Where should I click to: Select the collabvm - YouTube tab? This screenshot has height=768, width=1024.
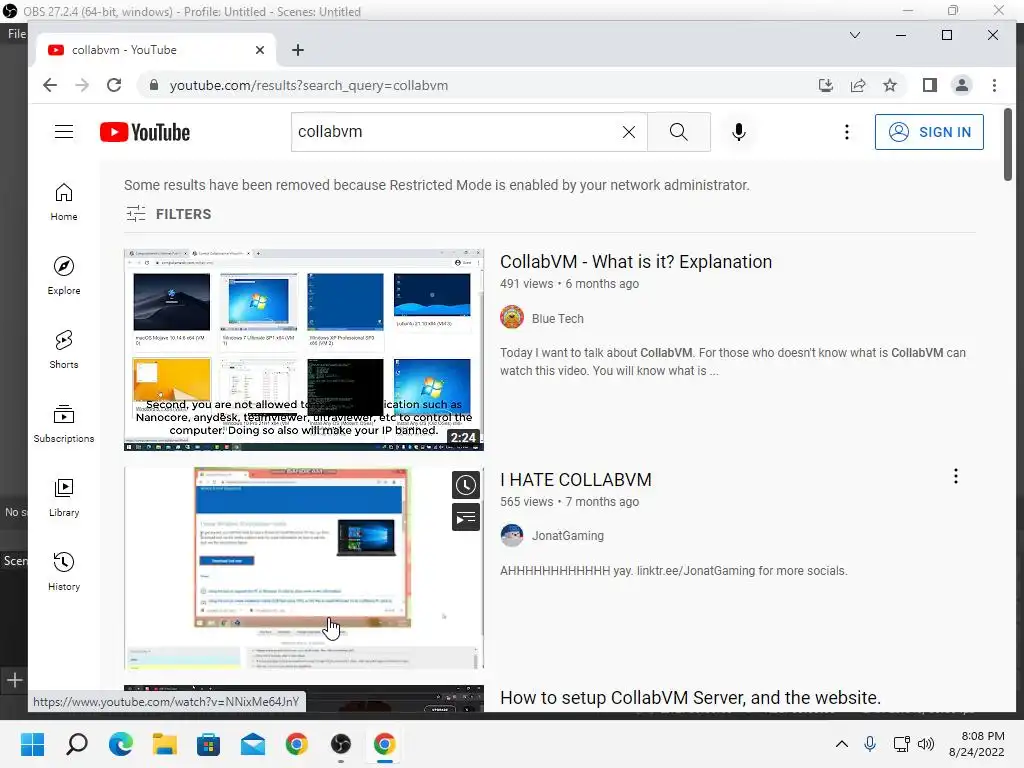[155, 50]
